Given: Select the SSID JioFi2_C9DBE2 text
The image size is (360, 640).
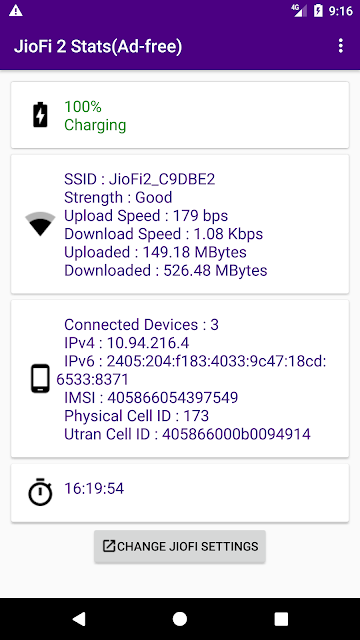Looking at the screenshot, I should click(140, 179).
